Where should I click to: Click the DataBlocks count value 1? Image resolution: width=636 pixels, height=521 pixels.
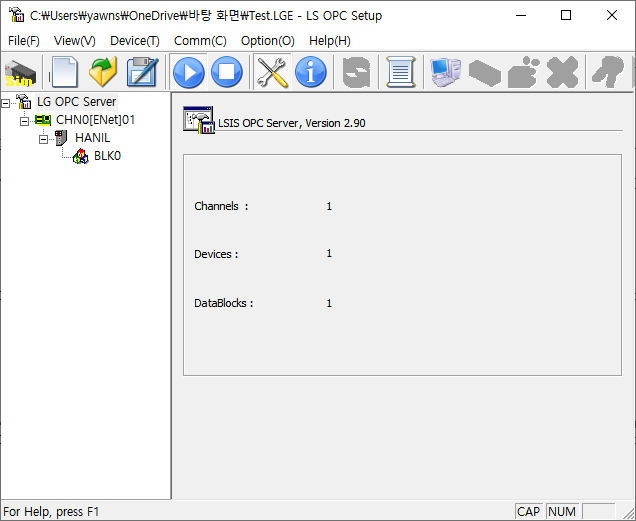[x=329, y=303]
